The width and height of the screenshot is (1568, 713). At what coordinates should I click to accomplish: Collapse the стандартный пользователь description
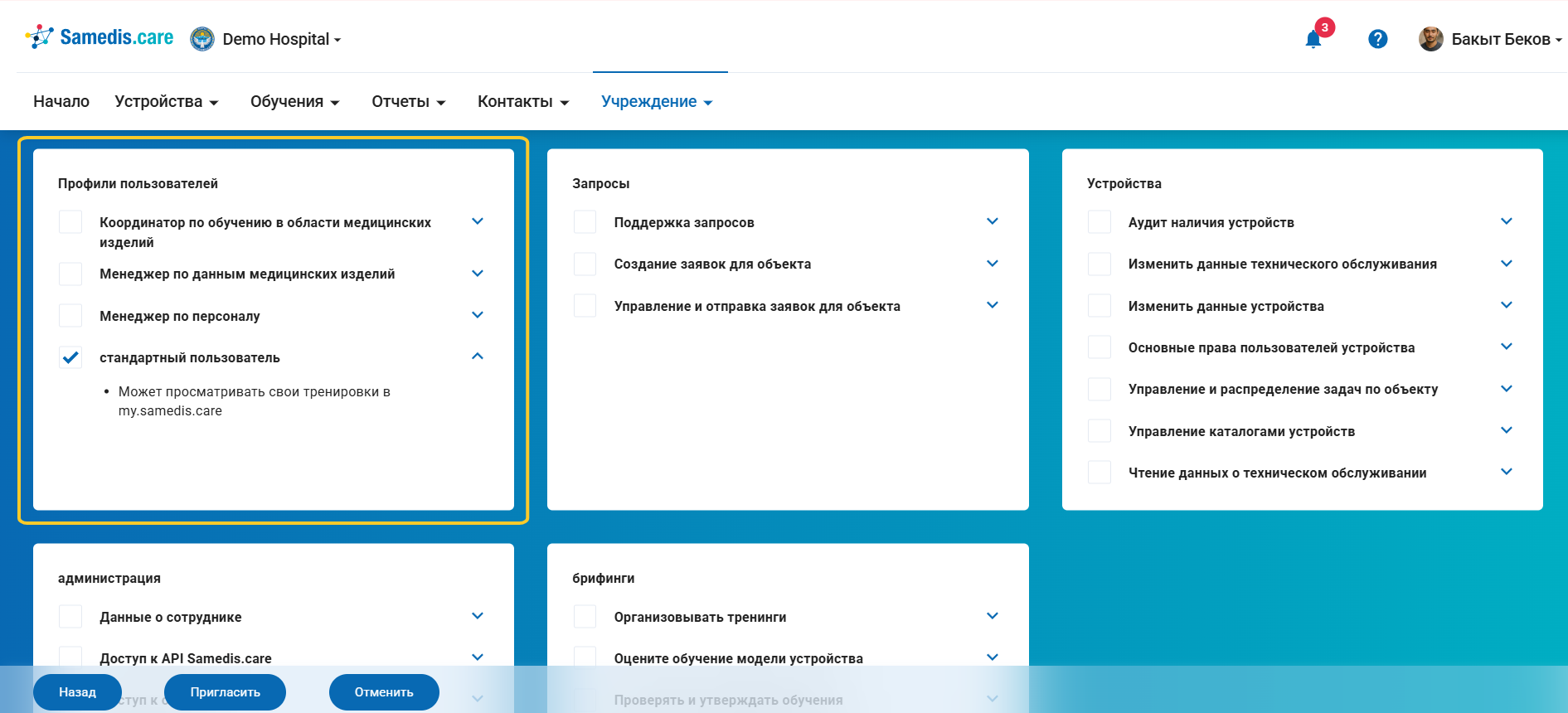(x=478, y=356)
